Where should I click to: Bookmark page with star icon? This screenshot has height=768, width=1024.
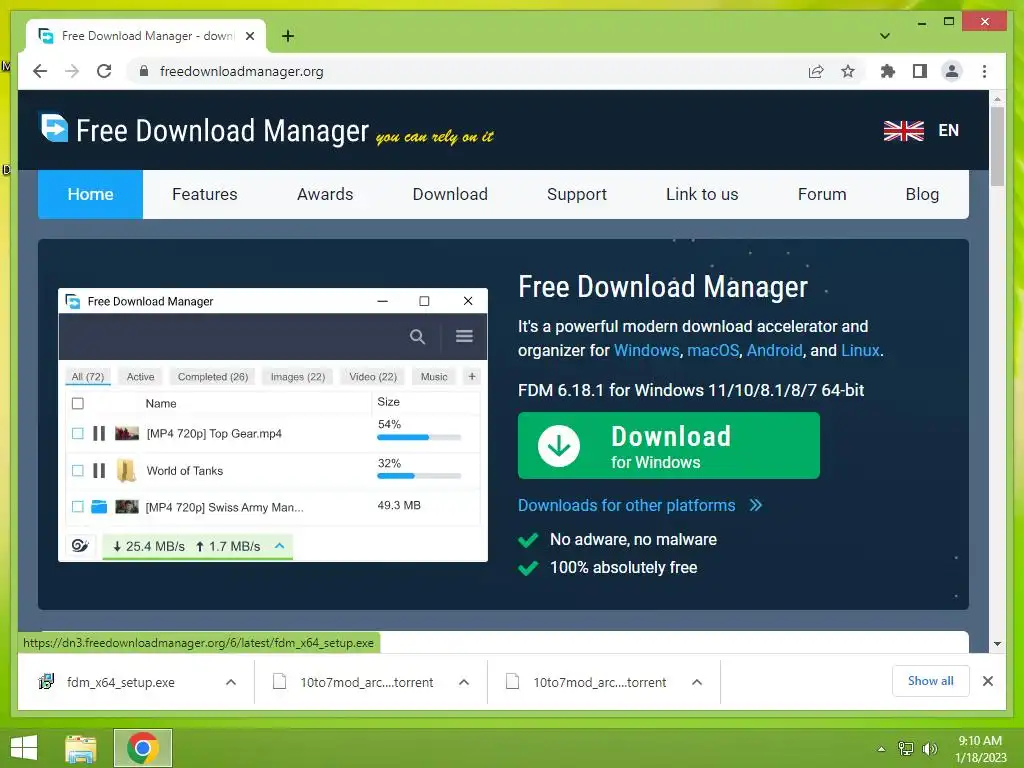(848, 71)
